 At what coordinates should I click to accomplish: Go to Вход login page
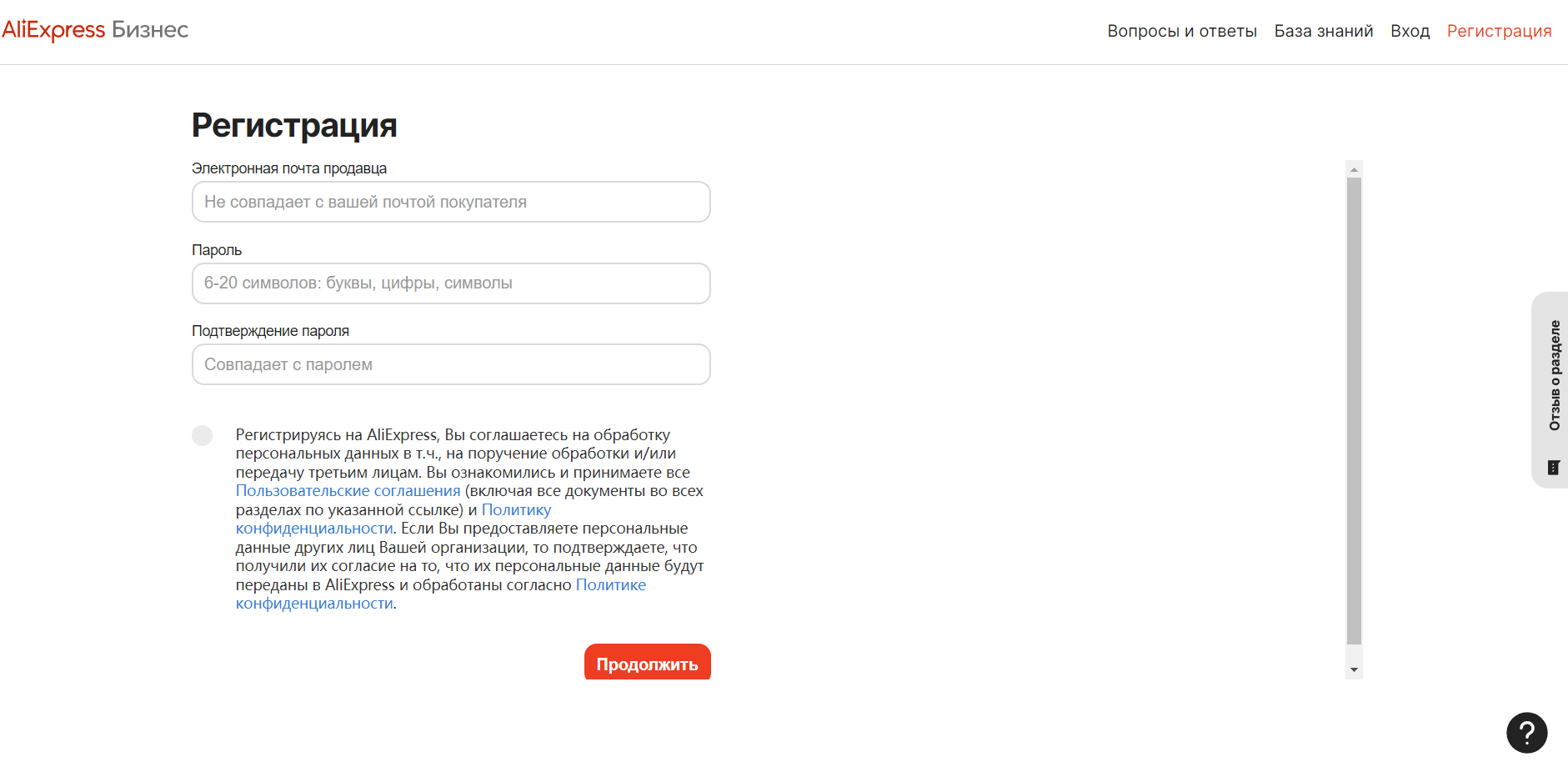(1410, 31)
